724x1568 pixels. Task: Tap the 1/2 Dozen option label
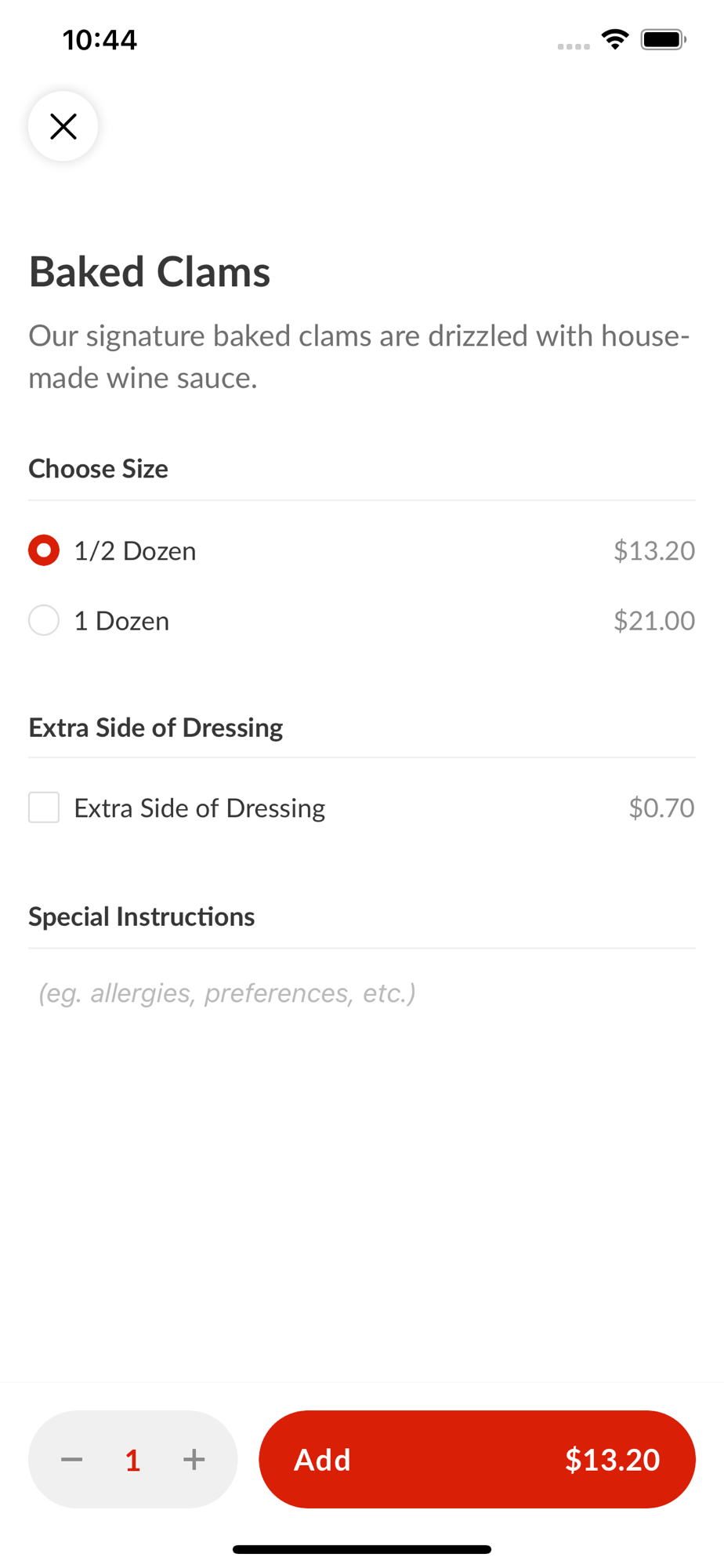pyautogui.click(x=135, y=551)
